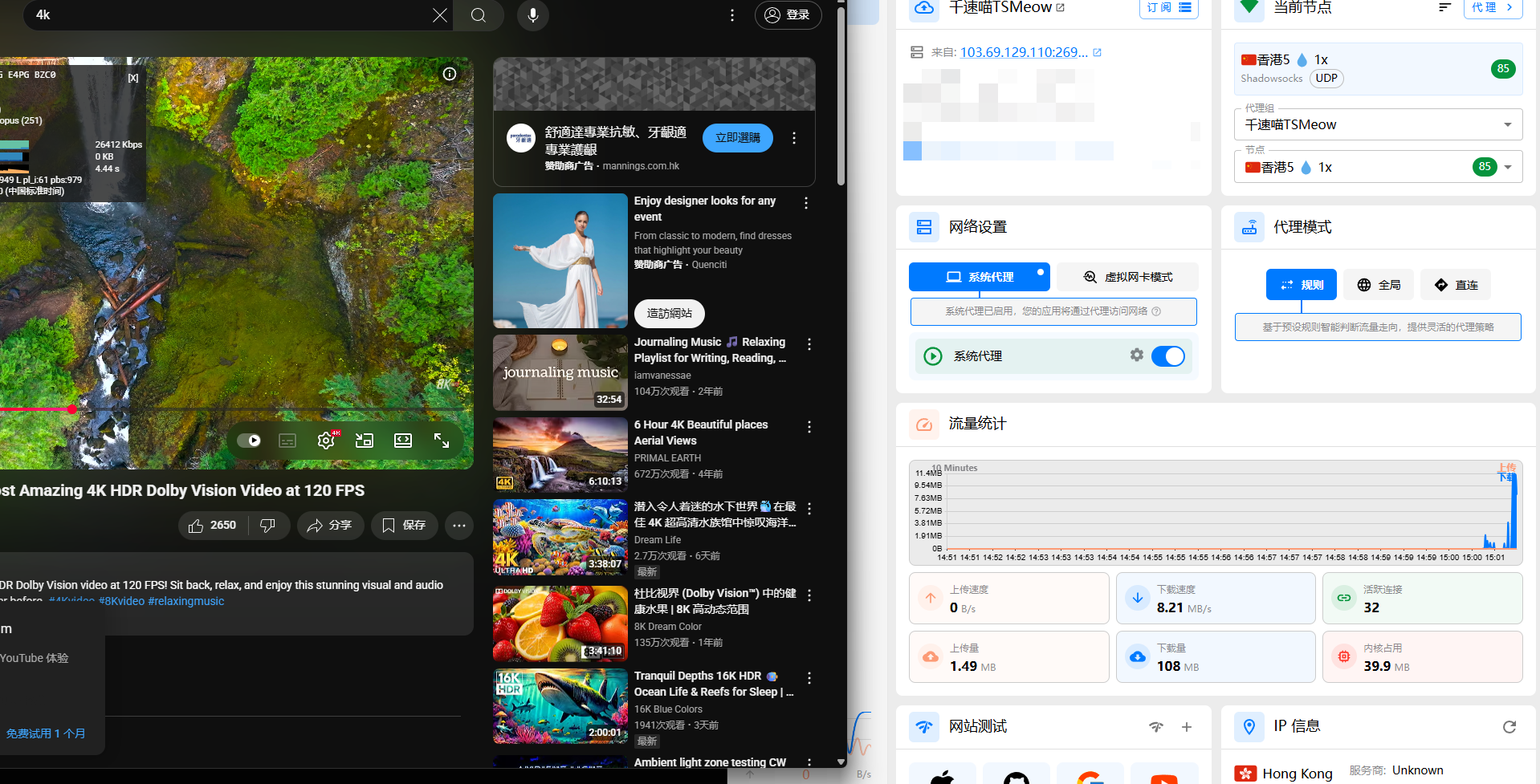Run all site tests with wifi icon
Image resolution: width=1540 pixels, height=784 pixels.
[x=1156, y=727]
